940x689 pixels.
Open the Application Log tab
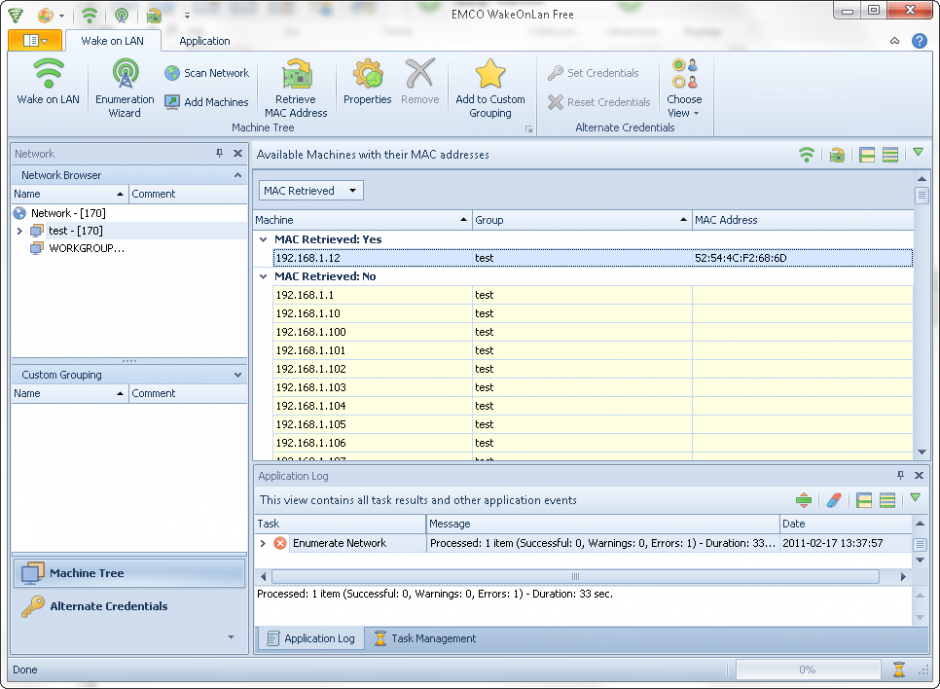point(311,638)
